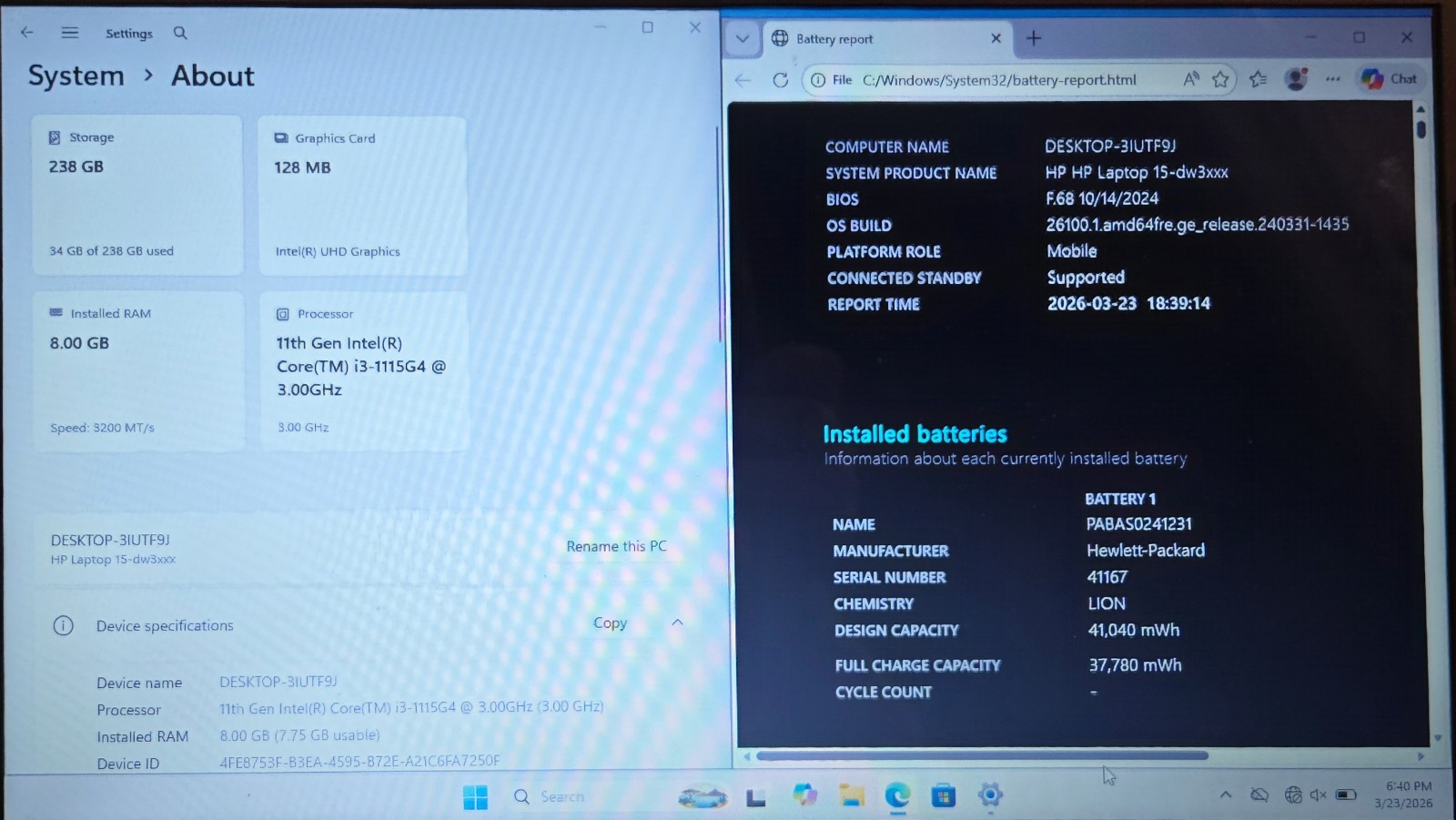Click the Rename this PC button
The height and width of the screenshot is (820, 1456).
(x=616, y=546)
